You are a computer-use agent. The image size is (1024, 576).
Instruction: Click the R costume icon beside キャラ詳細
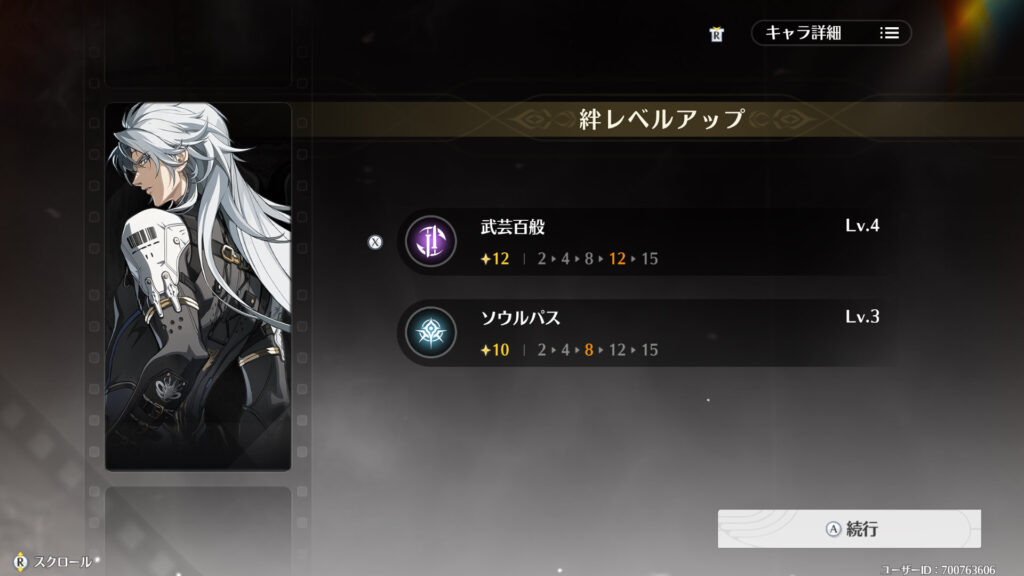click(x=716, y=34)
